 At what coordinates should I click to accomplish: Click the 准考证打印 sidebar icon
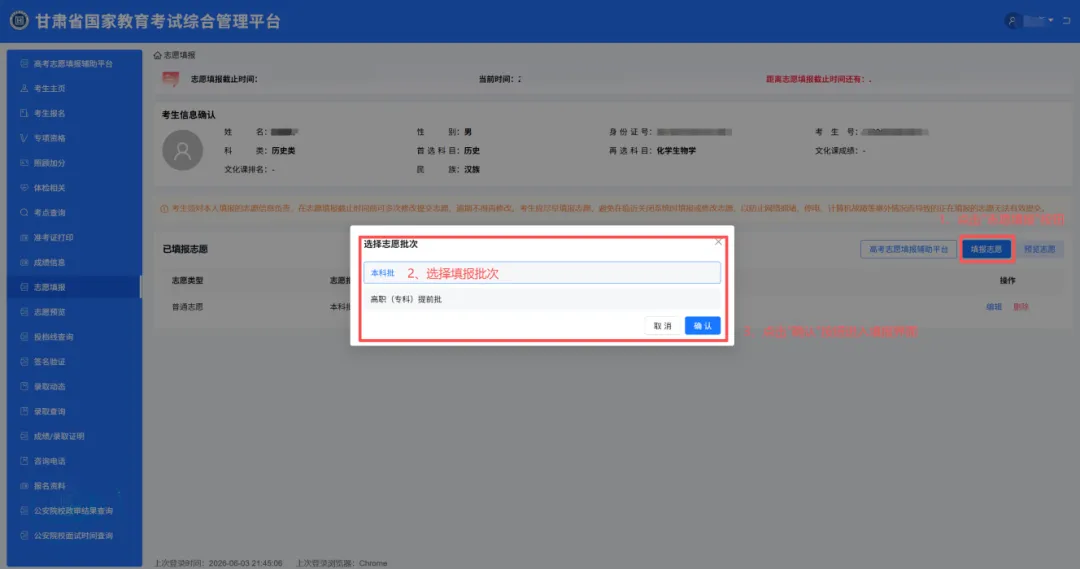click(x=24, y=237)
